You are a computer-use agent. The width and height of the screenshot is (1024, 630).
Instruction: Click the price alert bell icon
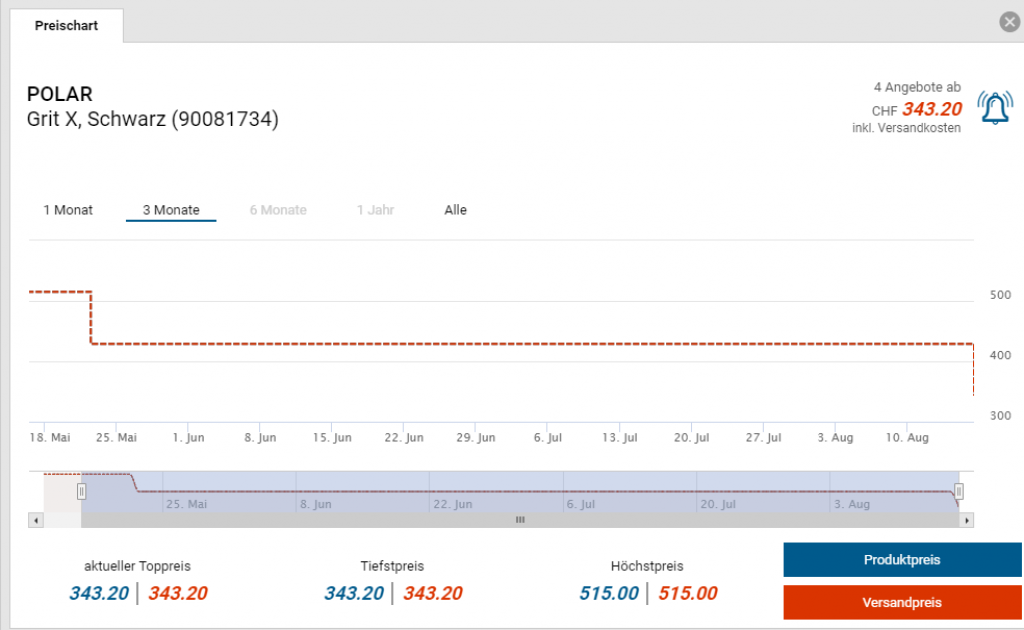pos(994,108)
